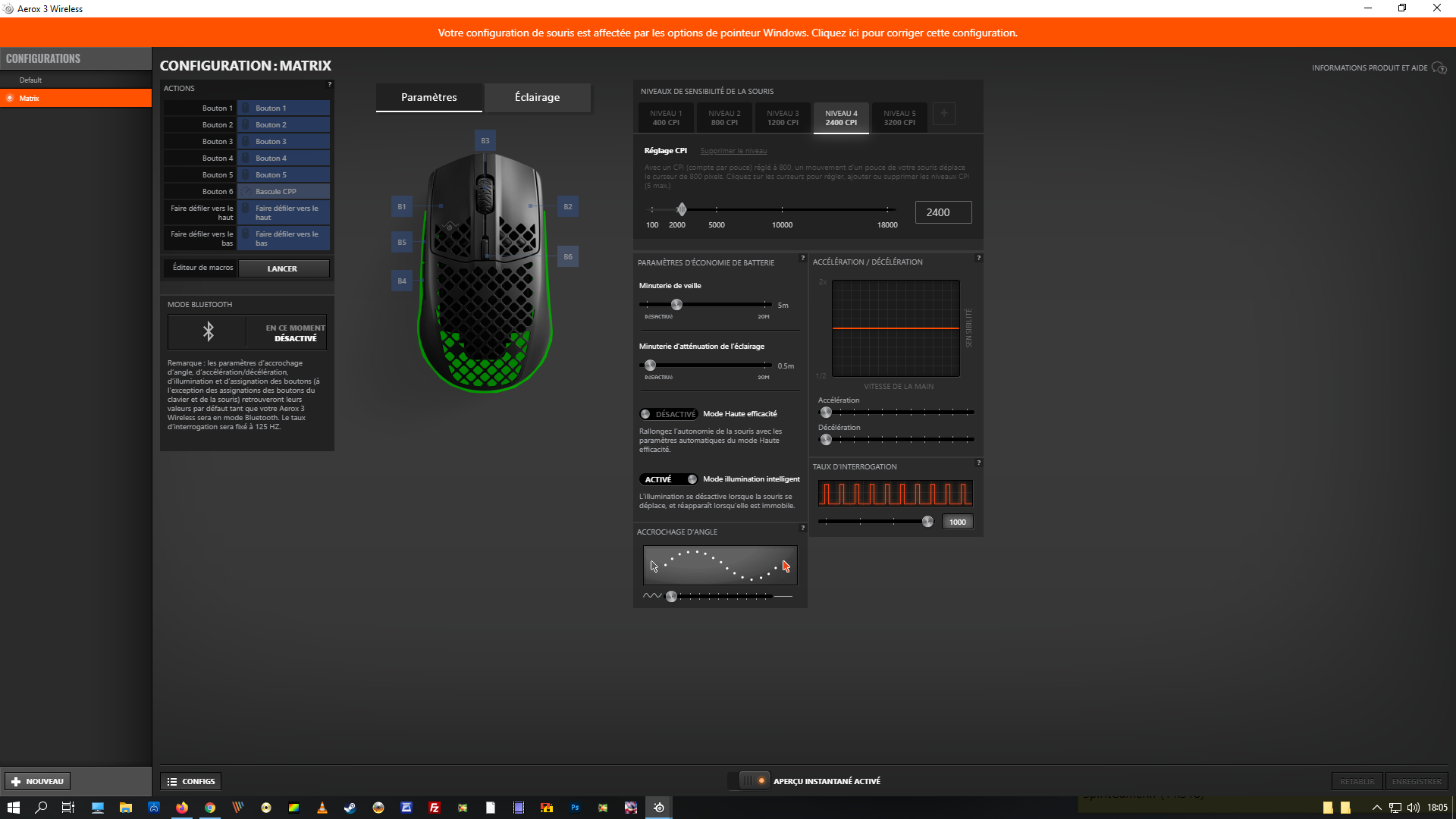1456x819 pixels.
Task: Click the lighting dim timer slider handle
Action: click(x=650, y=366)
